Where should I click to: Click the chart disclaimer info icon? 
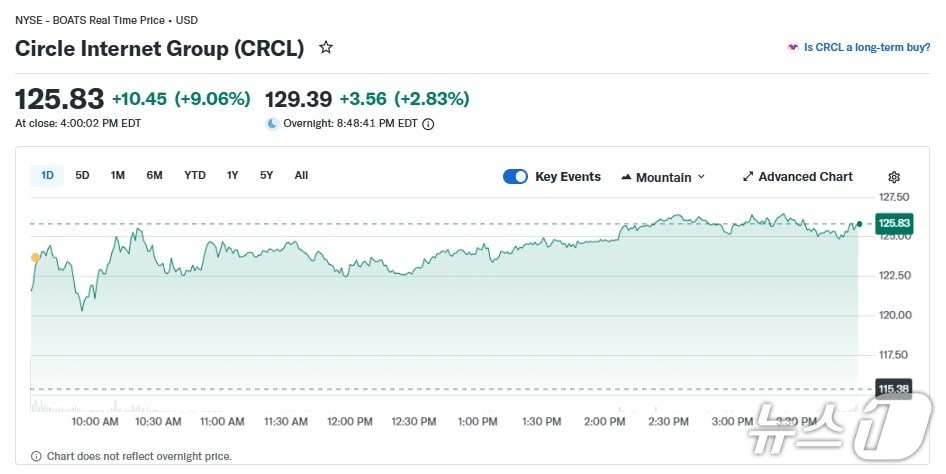(x=37, y=456)
